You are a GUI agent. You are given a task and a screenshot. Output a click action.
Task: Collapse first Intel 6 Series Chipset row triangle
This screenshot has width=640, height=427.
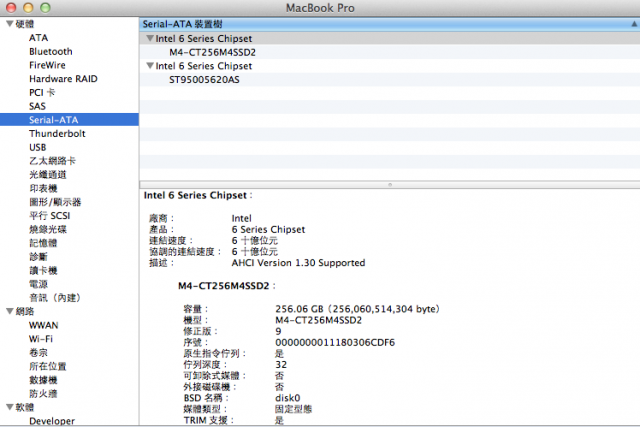coord(150,38)
